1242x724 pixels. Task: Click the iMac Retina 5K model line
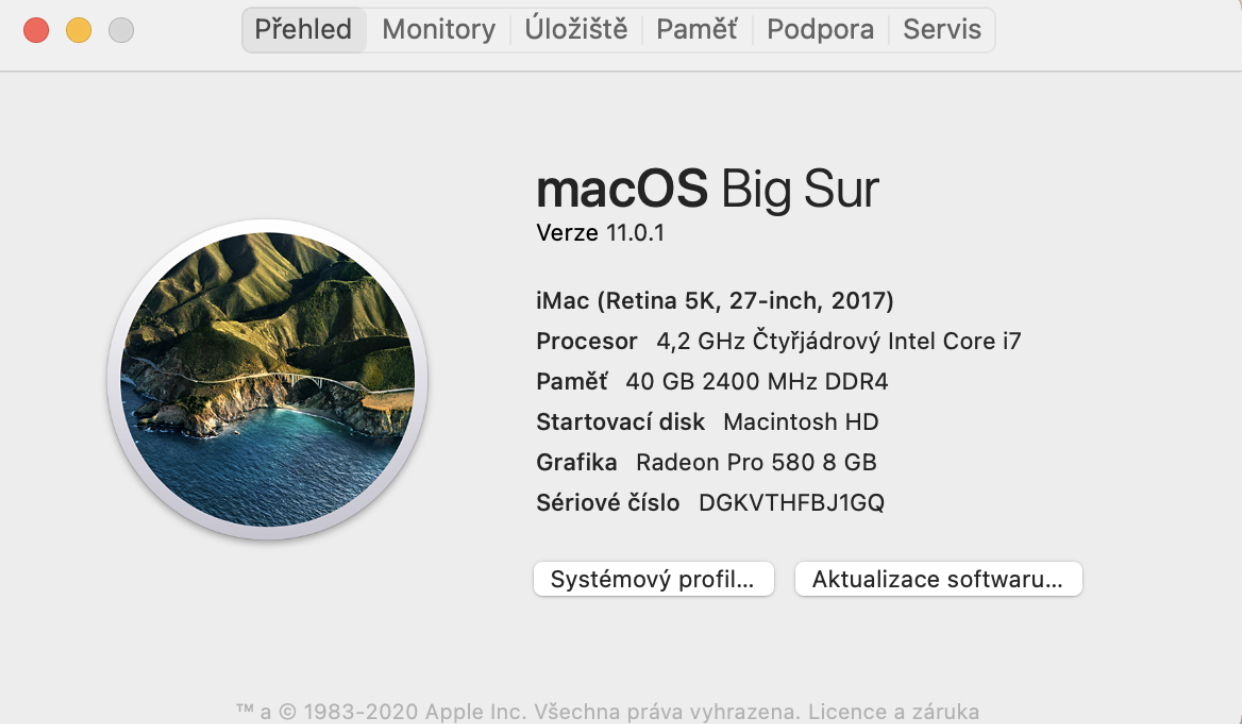click(x=714, y=300)
